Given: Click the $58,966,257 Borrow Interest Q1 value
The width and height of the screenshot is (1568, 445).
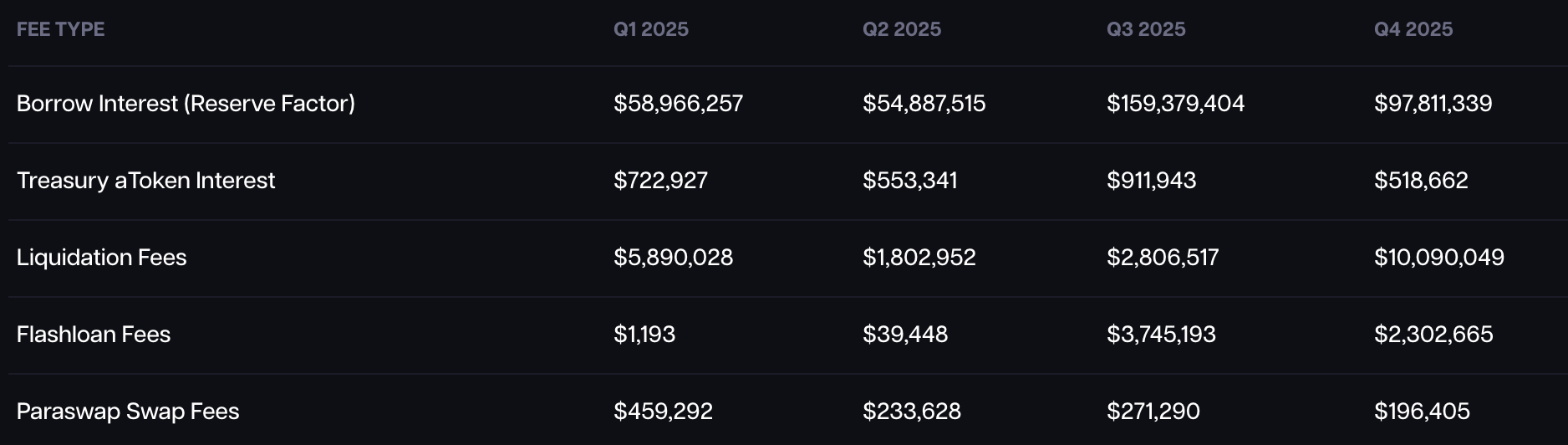Looking at the screenshot, I should pyautogui.click(x=678, y=104).
